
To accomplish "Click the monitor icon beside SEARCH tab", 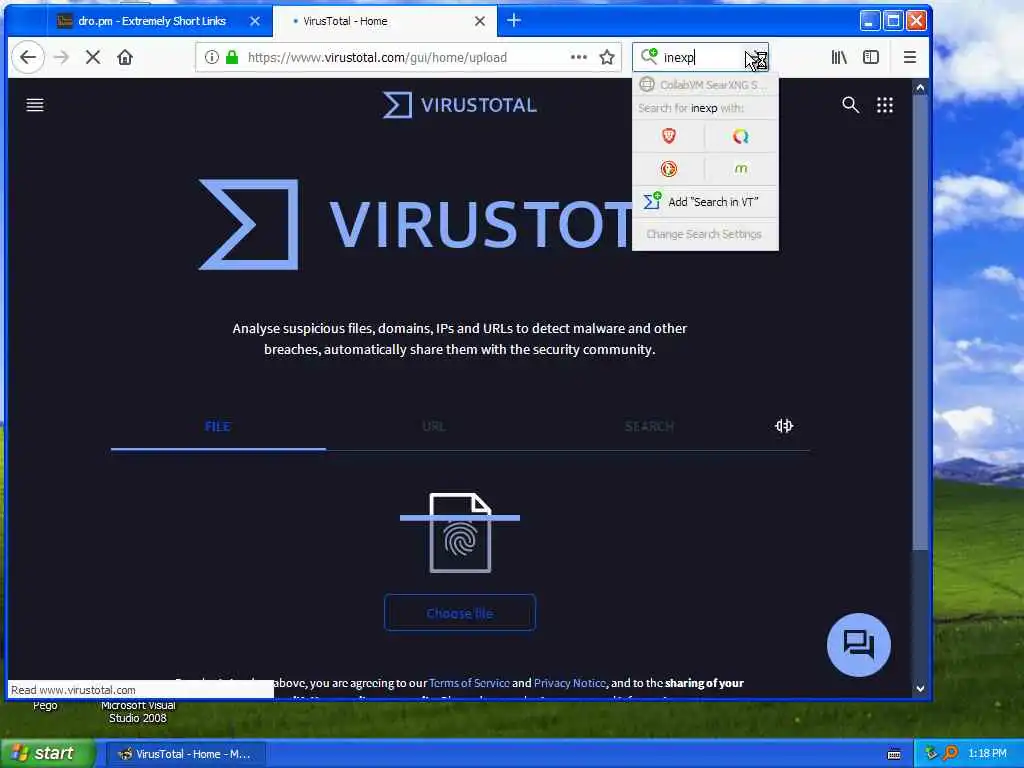I will (x=784, y=426).
